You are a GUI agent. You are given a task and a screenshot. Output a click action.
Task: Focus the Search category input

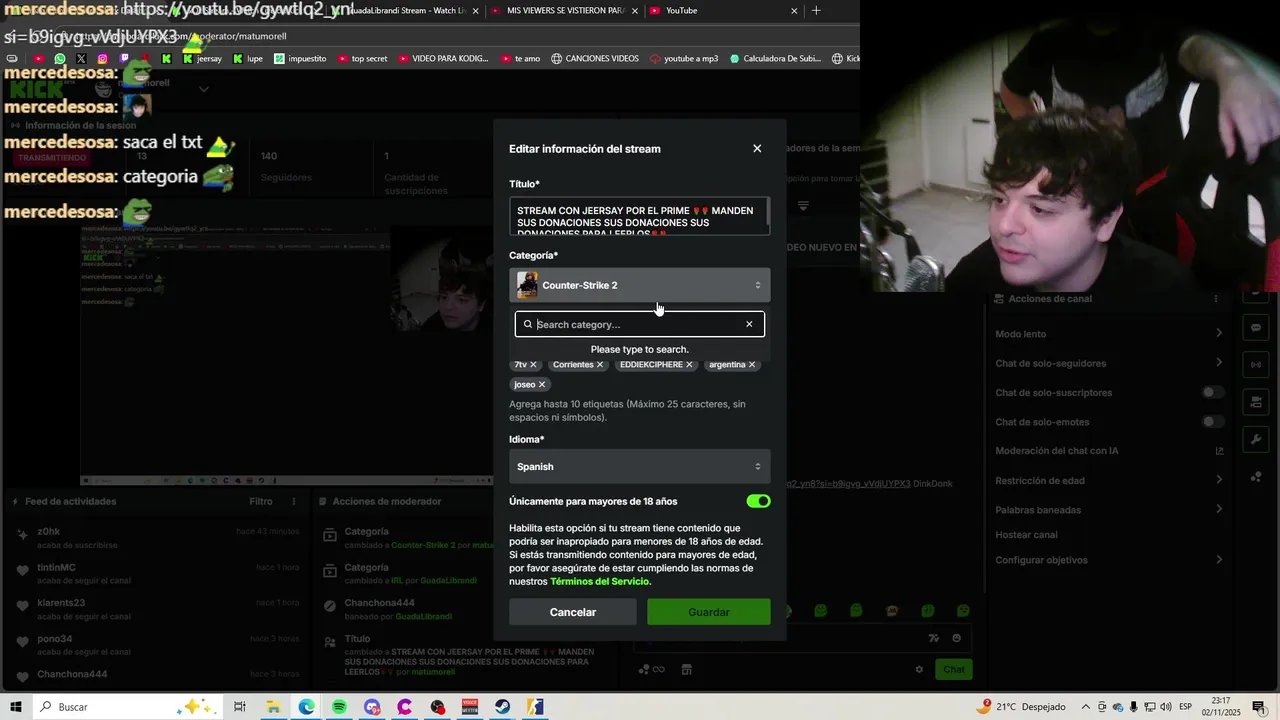coord(638,324)
